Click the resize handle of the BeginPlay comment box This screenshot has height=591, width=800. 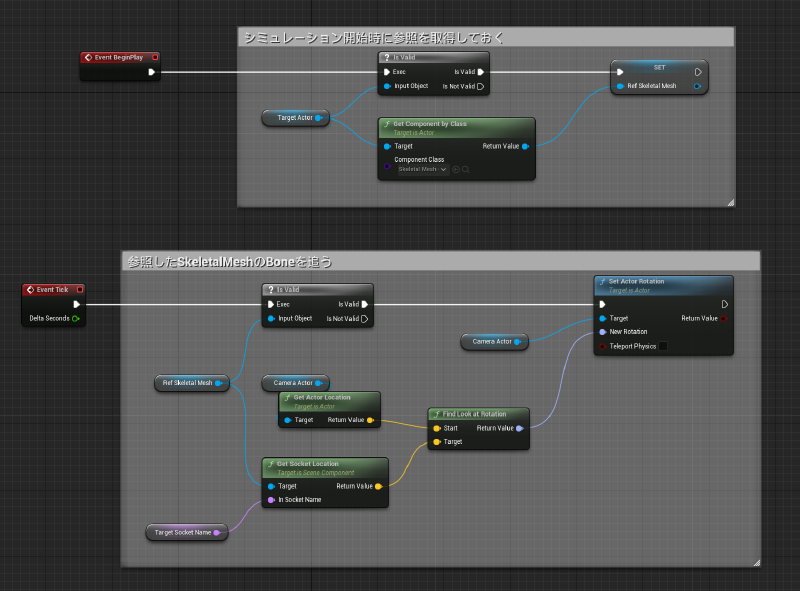(731, 203)
